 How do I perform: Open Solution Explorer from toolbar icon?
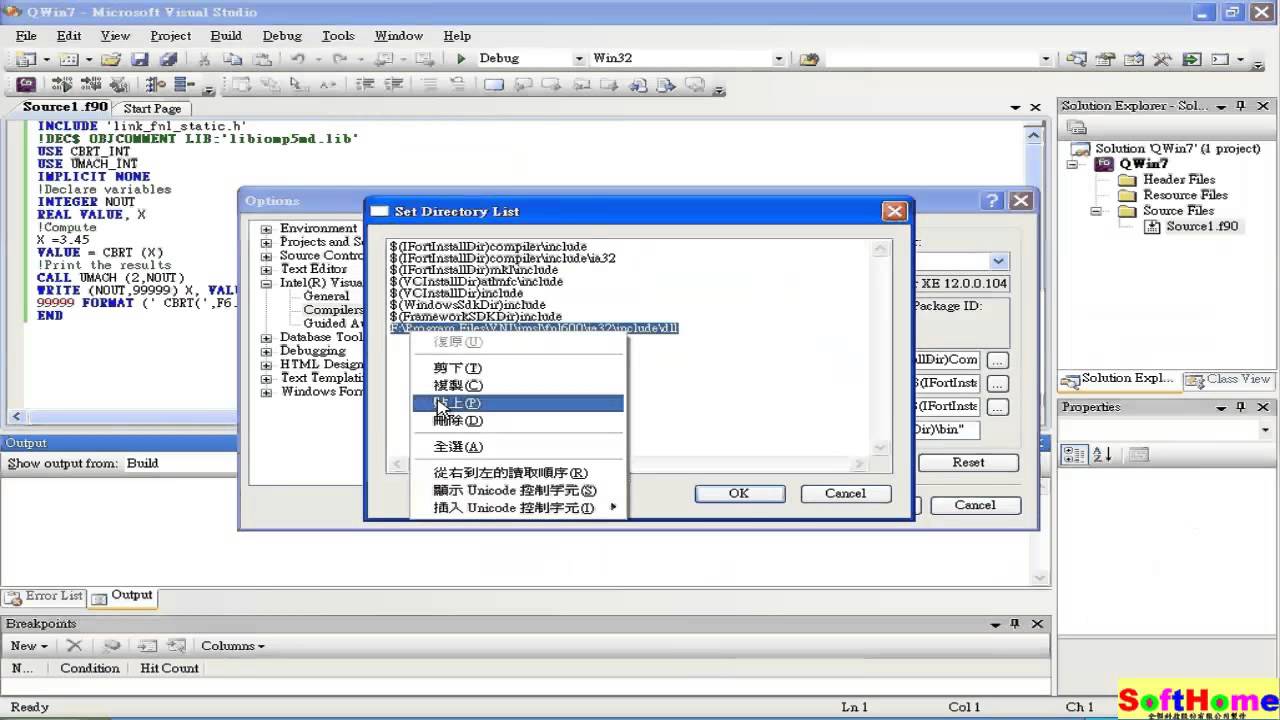(1076, 59)
